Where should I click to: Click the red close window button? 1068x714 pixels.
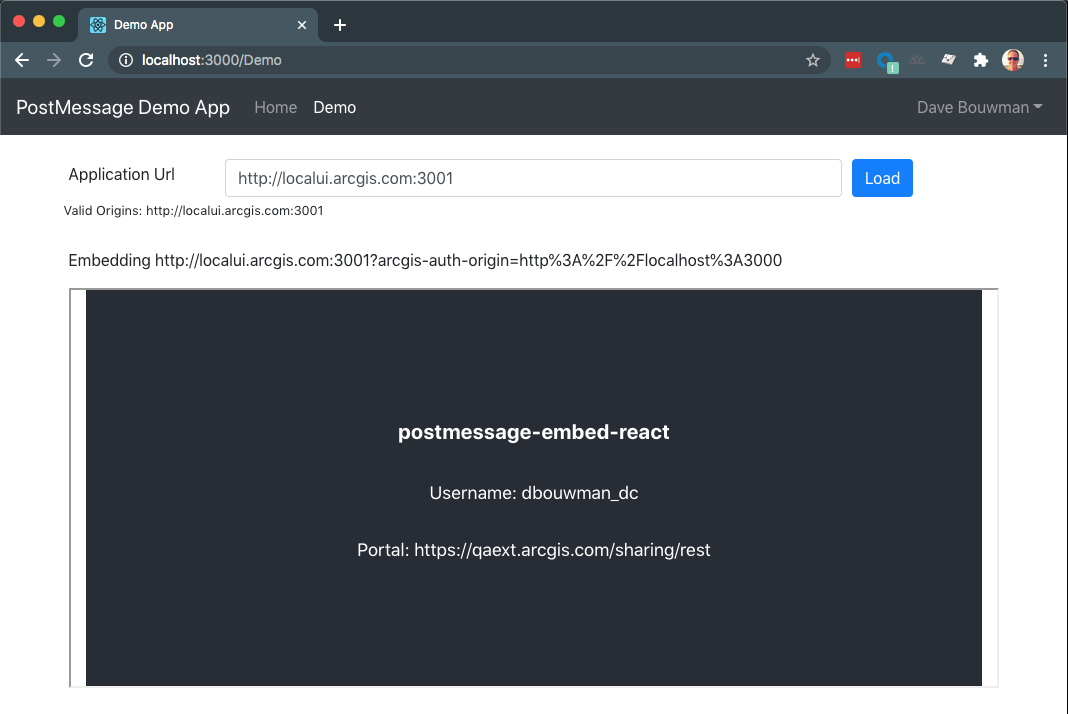tap(19, 21)
